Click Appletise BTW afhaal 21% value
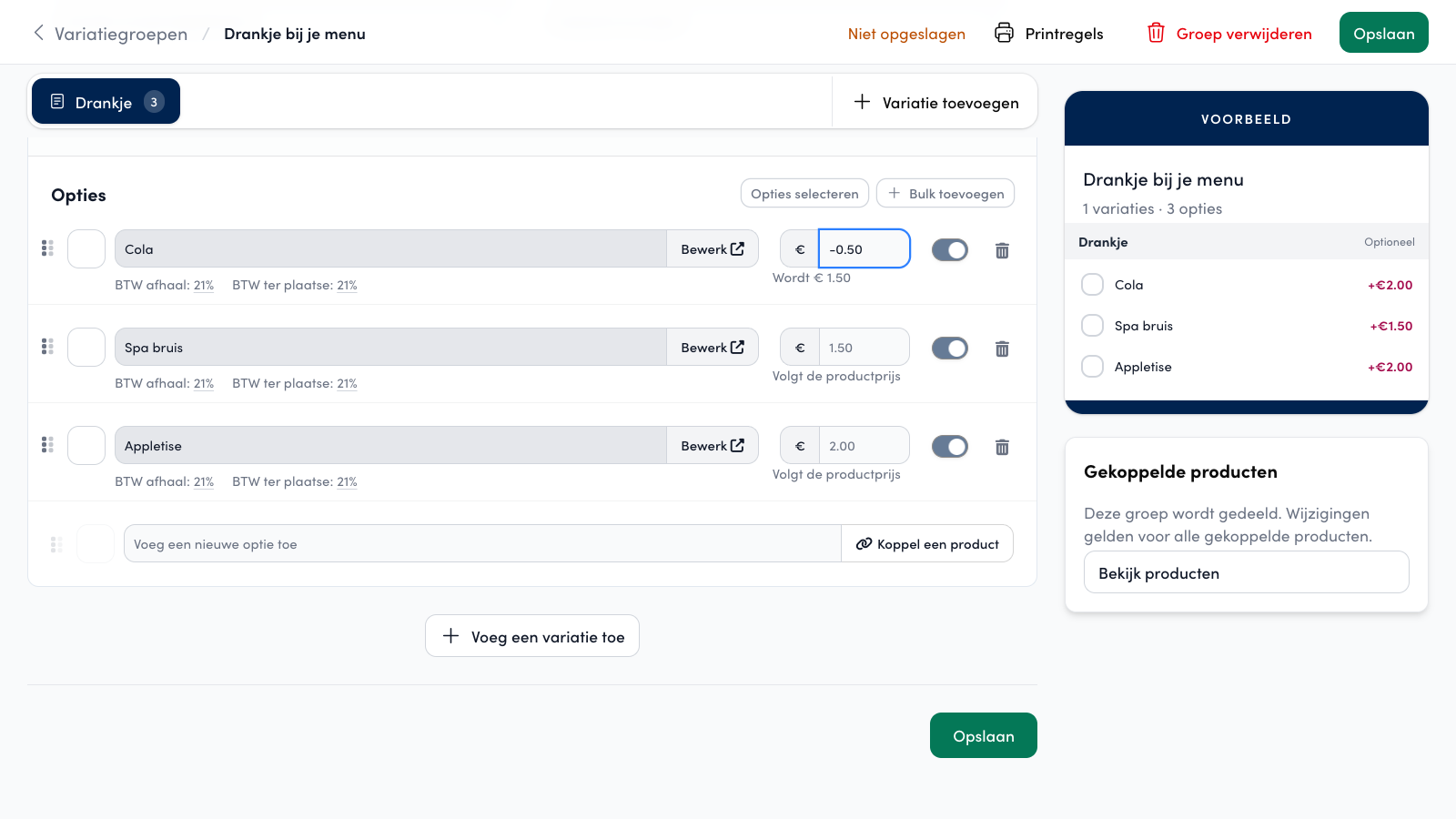Image resolution: width=1456 pixels, height=819 pixels. tap(204, 482)
